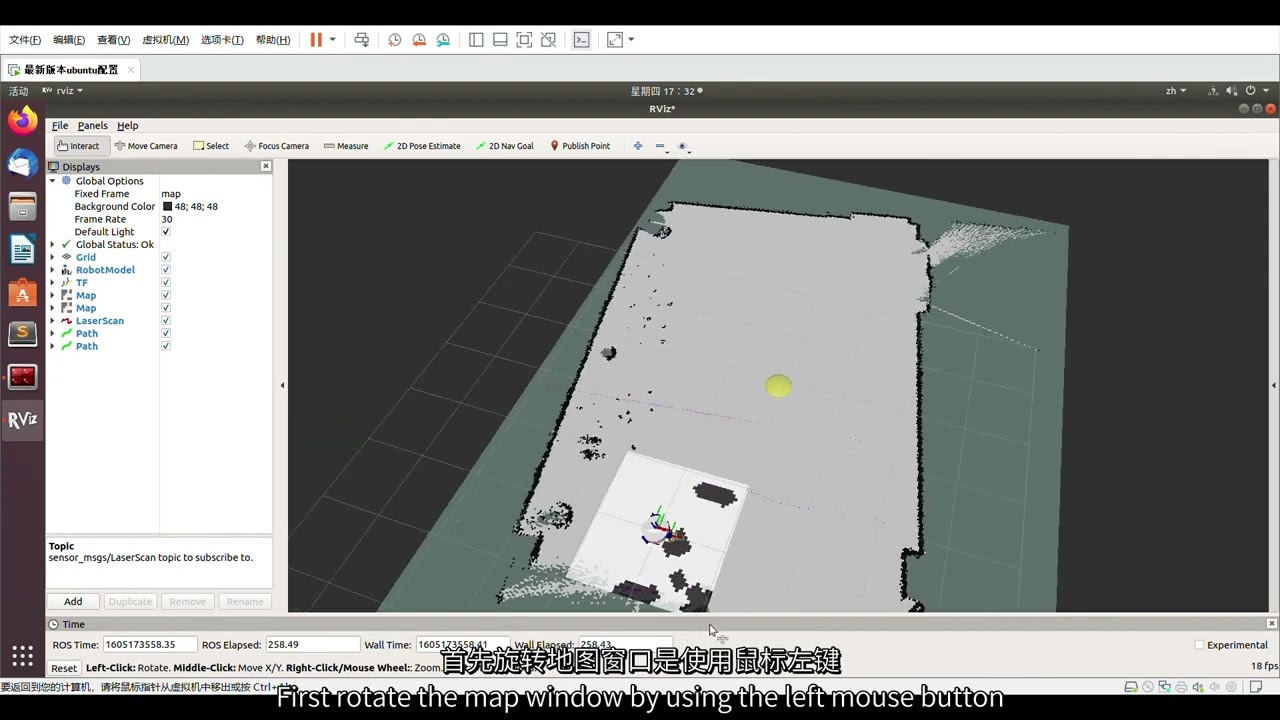Enter VMware full screen mode icon

524,40
